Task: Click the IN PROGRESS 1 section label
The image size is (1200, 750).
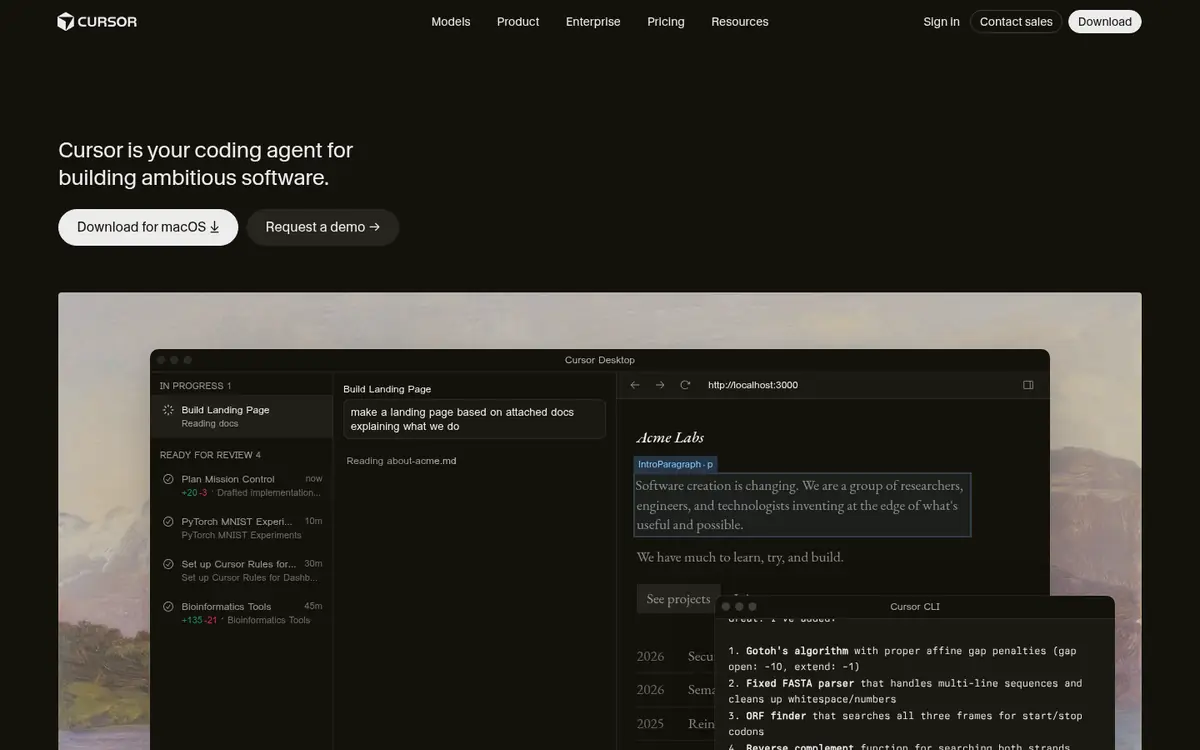Action: tap(195, 386)
